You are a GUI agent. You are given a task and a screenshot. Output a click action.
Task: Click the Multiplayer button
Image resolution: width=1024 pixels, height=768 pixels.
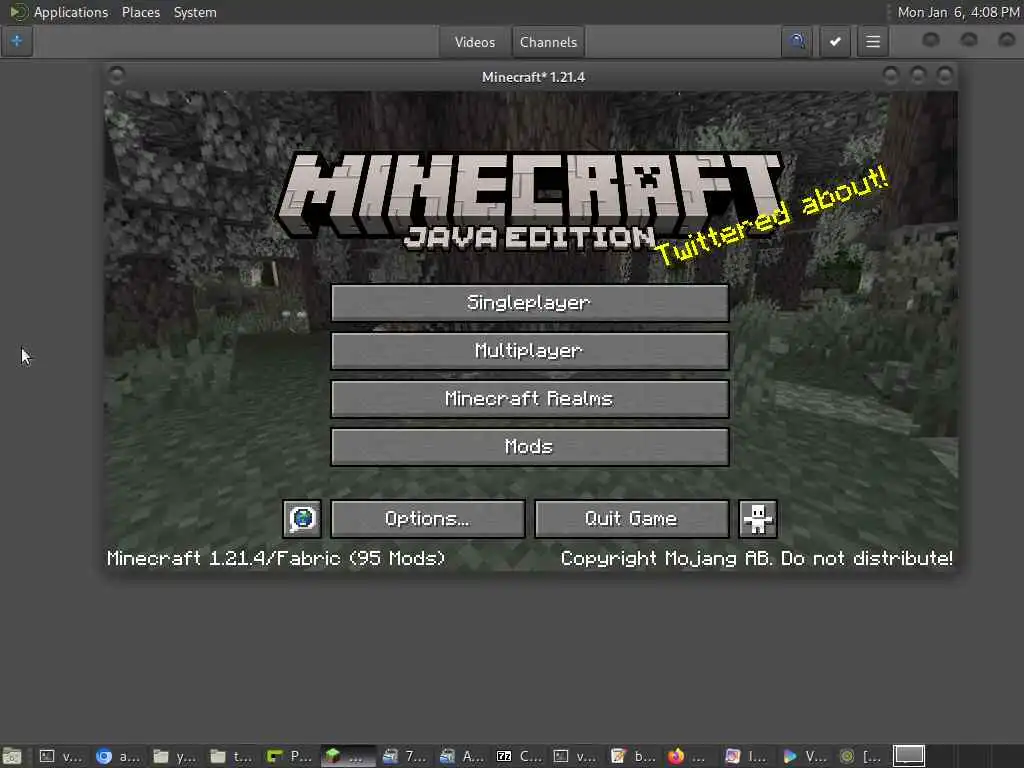(530, 351)
